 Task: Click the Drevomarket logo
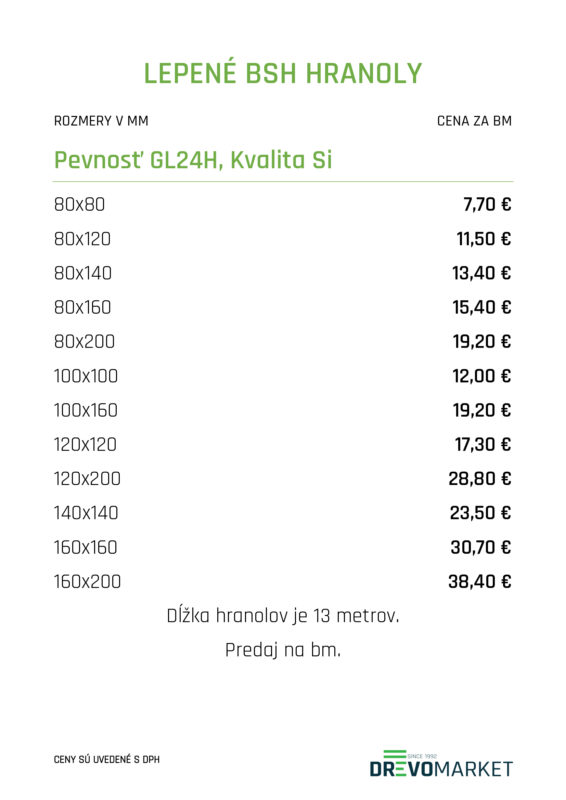pyautogui.click(x=441, y=764)
